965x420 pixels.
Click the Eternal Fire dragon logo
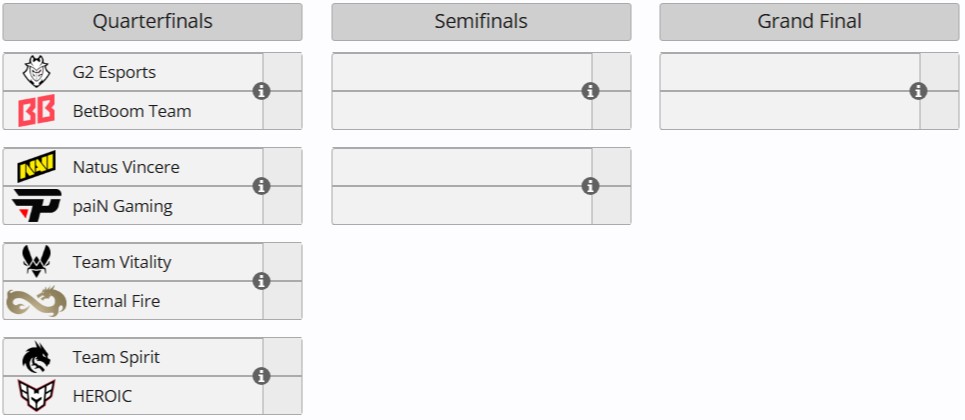coord(37,301)
